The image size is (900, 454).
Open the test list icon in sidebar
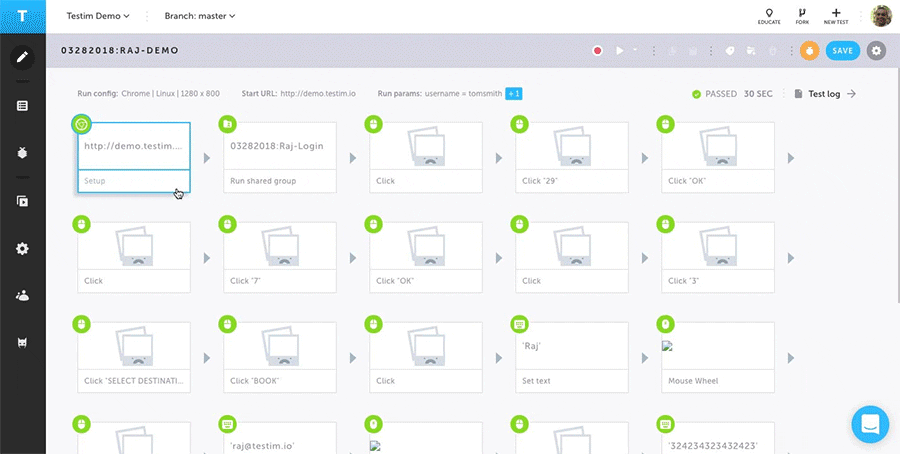[22, 106]
